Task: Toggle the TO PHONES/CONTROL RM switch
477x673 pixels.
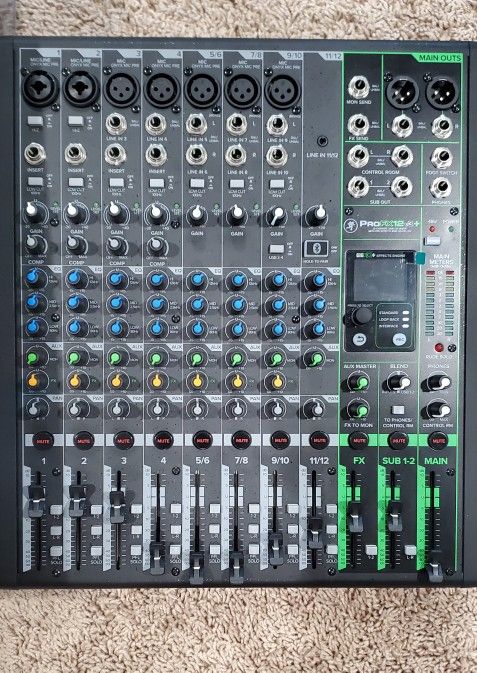Action: click(x=398, y=409)
